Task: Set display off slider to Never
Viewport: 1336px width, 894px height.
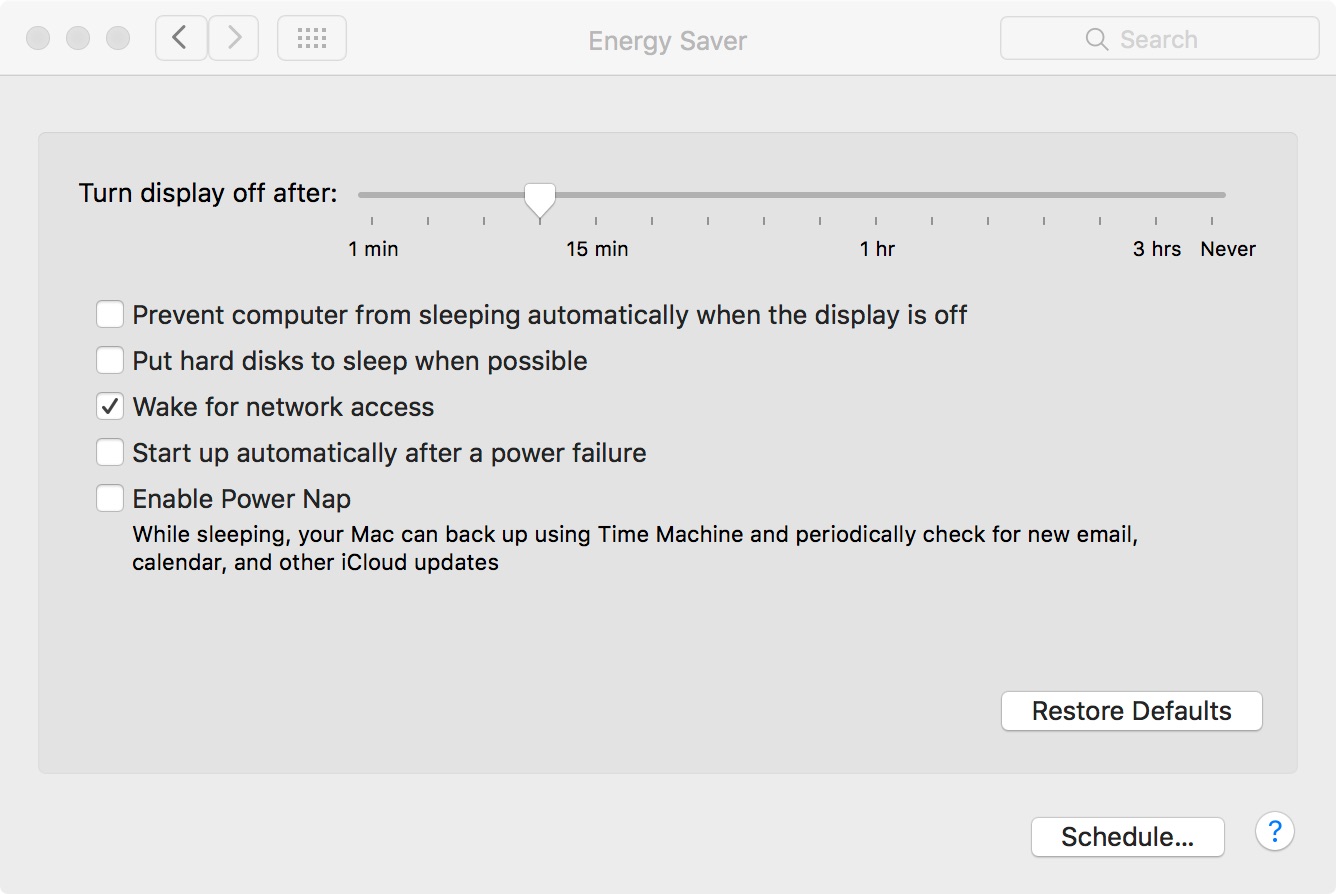Action: coord(1213,195)
